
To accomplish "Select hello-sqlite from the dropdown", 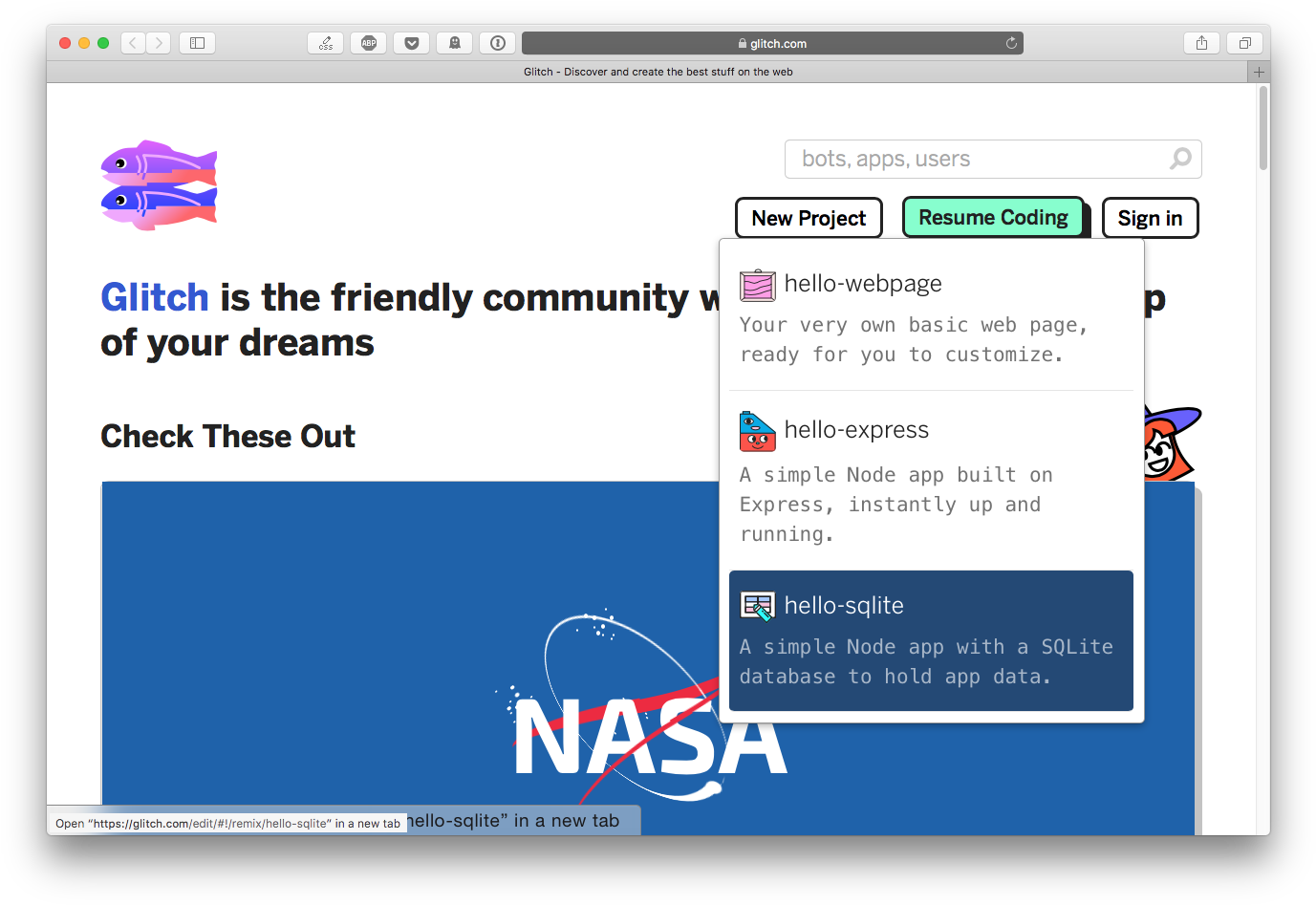I will click(x=931, y=640).
